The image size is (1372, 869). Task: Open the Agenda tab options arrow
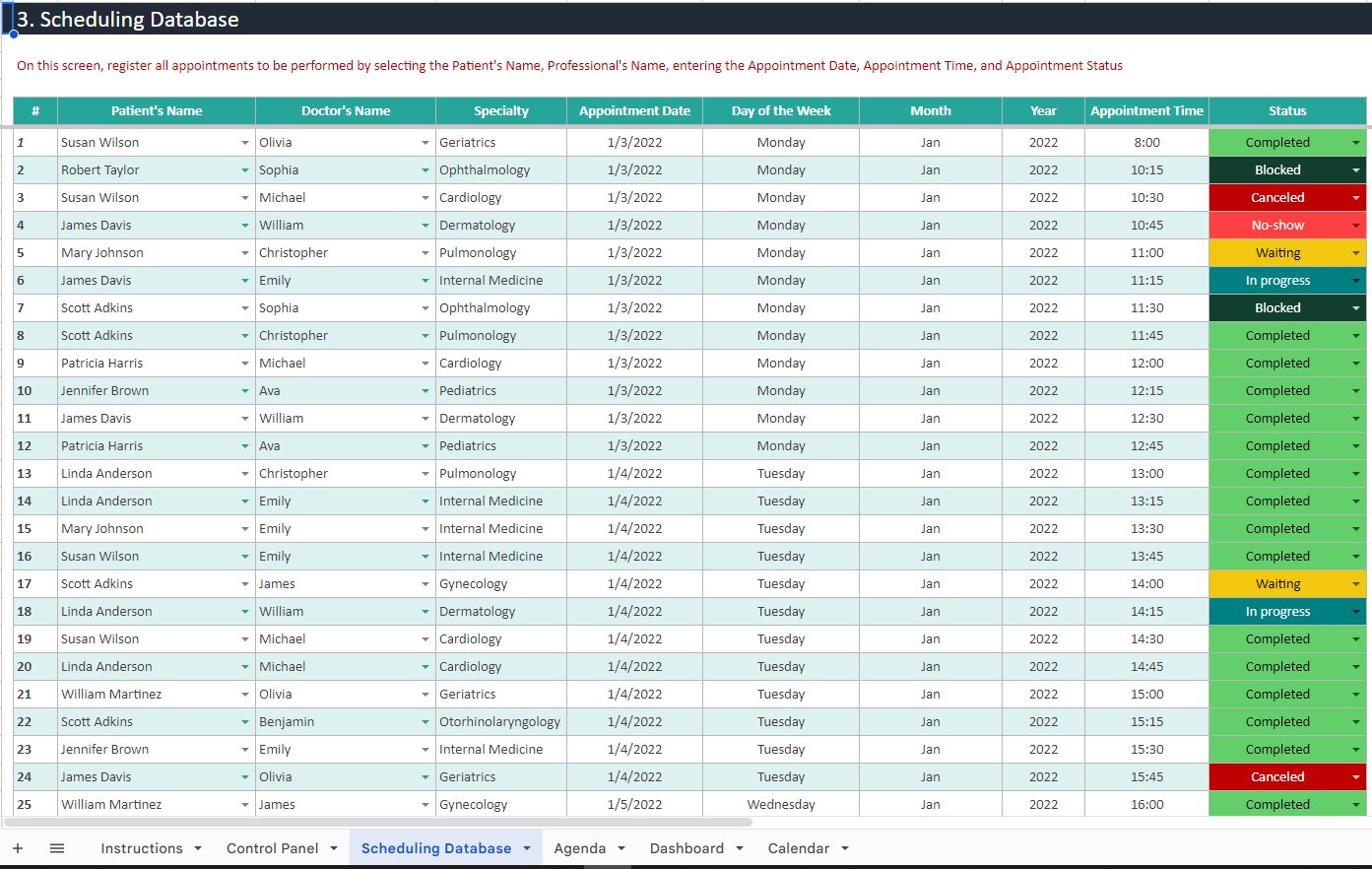click(x=621, y=848)
